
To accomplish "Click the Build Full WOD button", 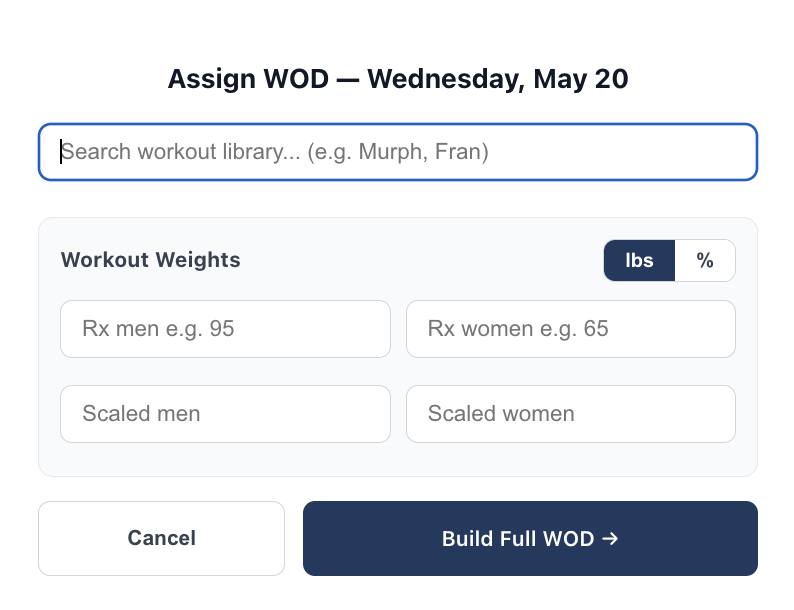I will click(x=530, y=538).
